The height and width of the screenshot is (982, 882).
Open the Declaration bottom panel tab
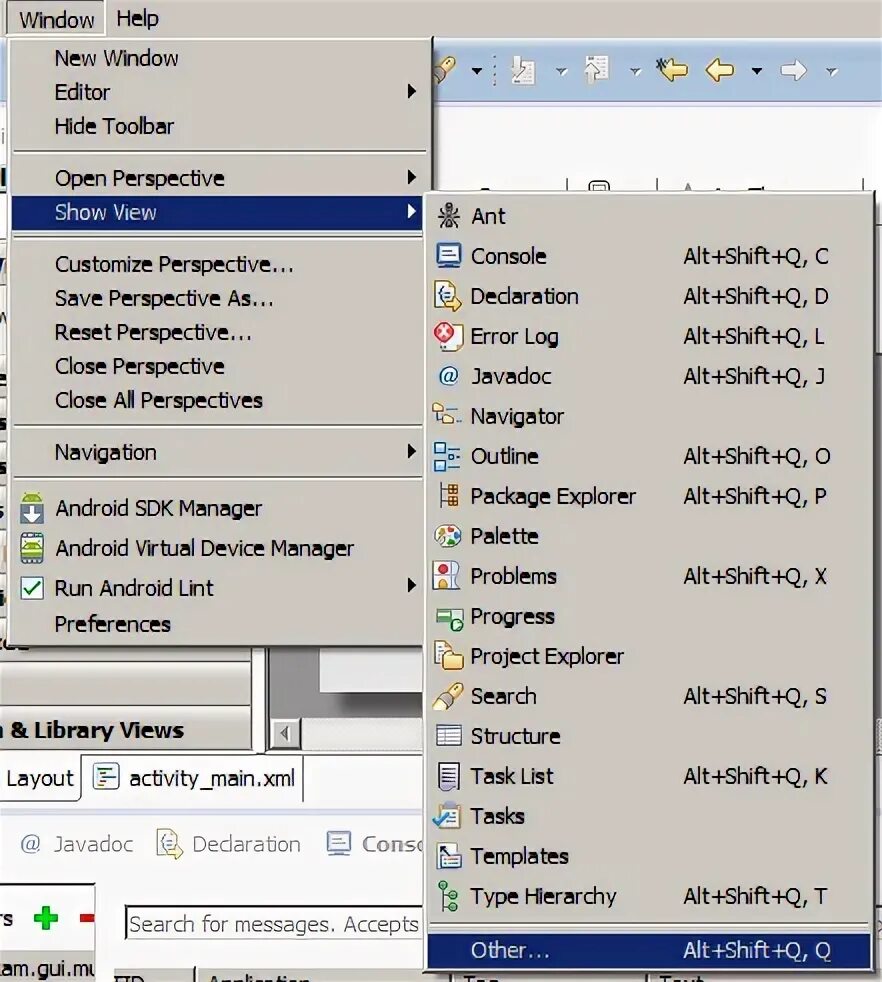228,844
